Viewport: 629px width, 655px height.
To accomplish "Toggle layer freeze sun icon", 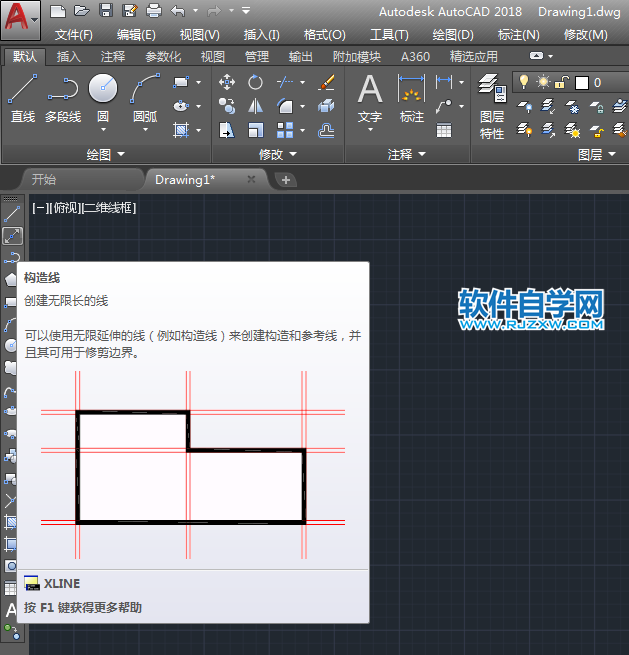I will [543, 82].
